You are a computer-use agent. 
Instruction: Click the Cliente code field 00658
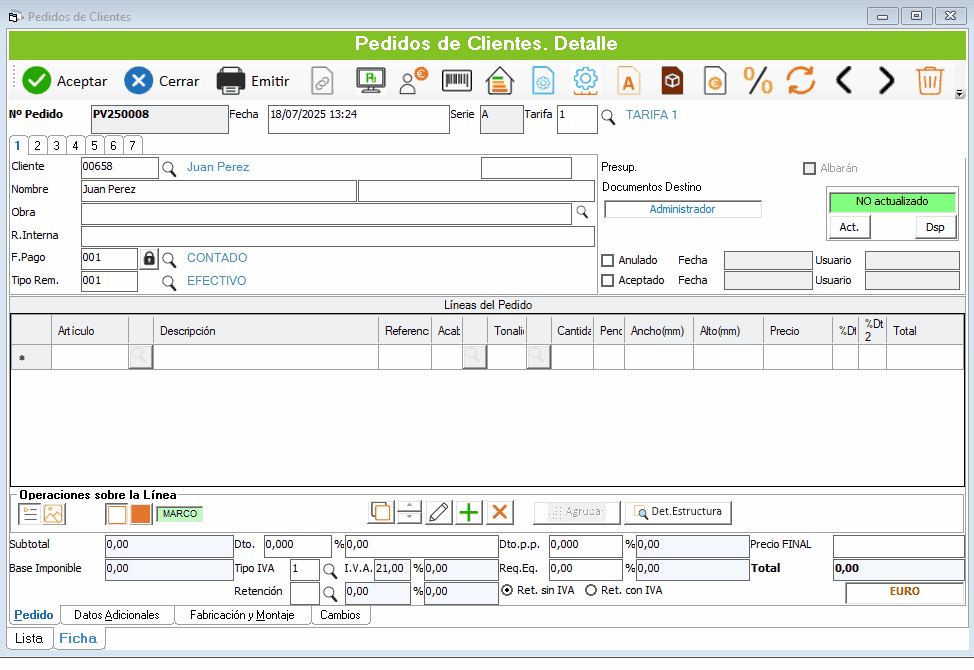[120, 168]
